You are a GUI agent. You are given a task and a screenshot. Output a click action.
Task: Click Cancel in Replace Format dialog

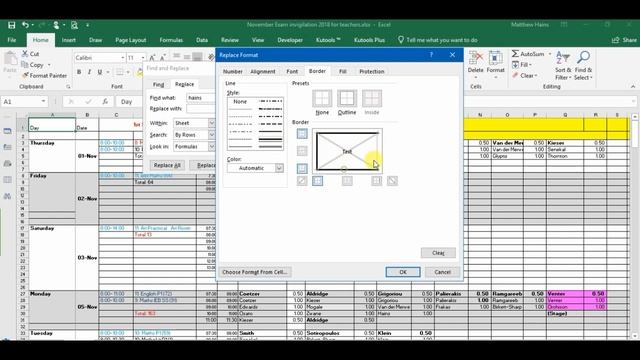pos(442,272)
